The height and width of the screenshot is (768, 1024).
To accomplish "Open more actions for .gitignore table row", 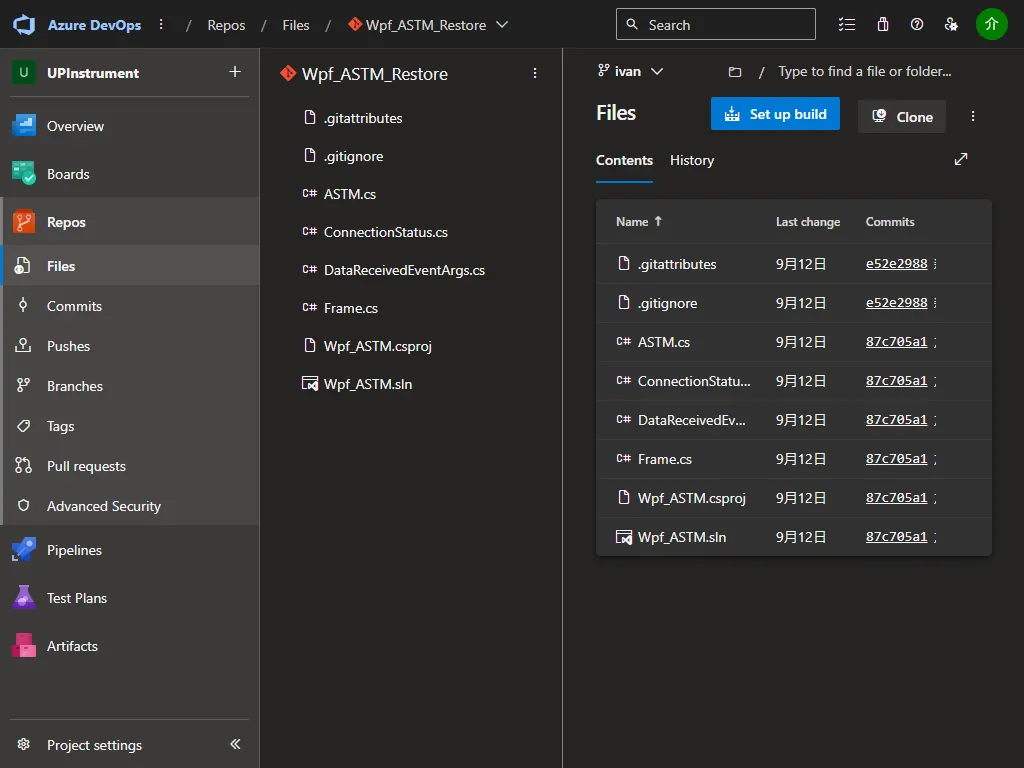I will pyautogui.click(x=935, y=302).
